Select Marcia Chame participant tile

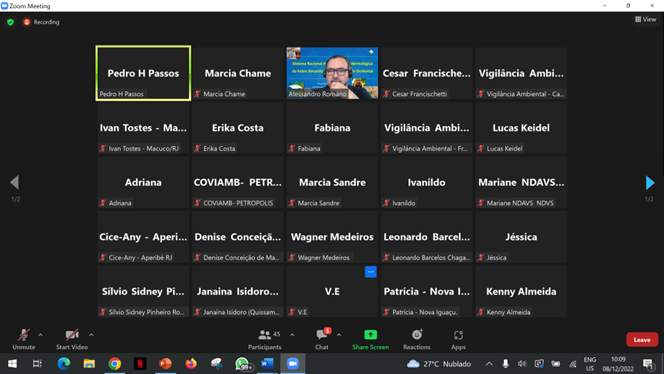pos(238,73)
